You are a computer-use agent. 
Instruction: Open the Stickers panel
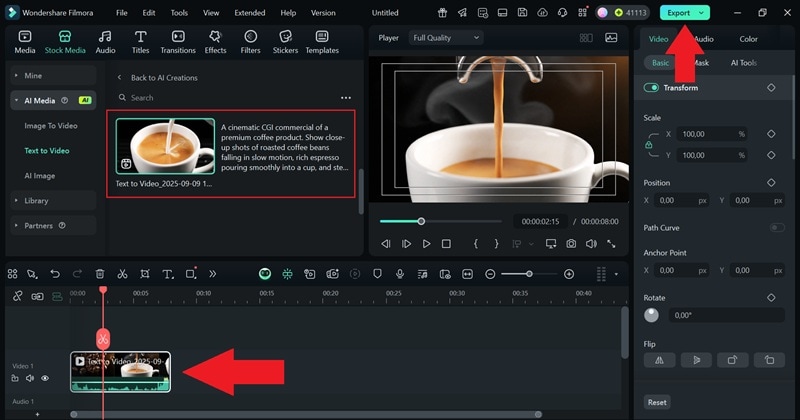coord(285,42)
